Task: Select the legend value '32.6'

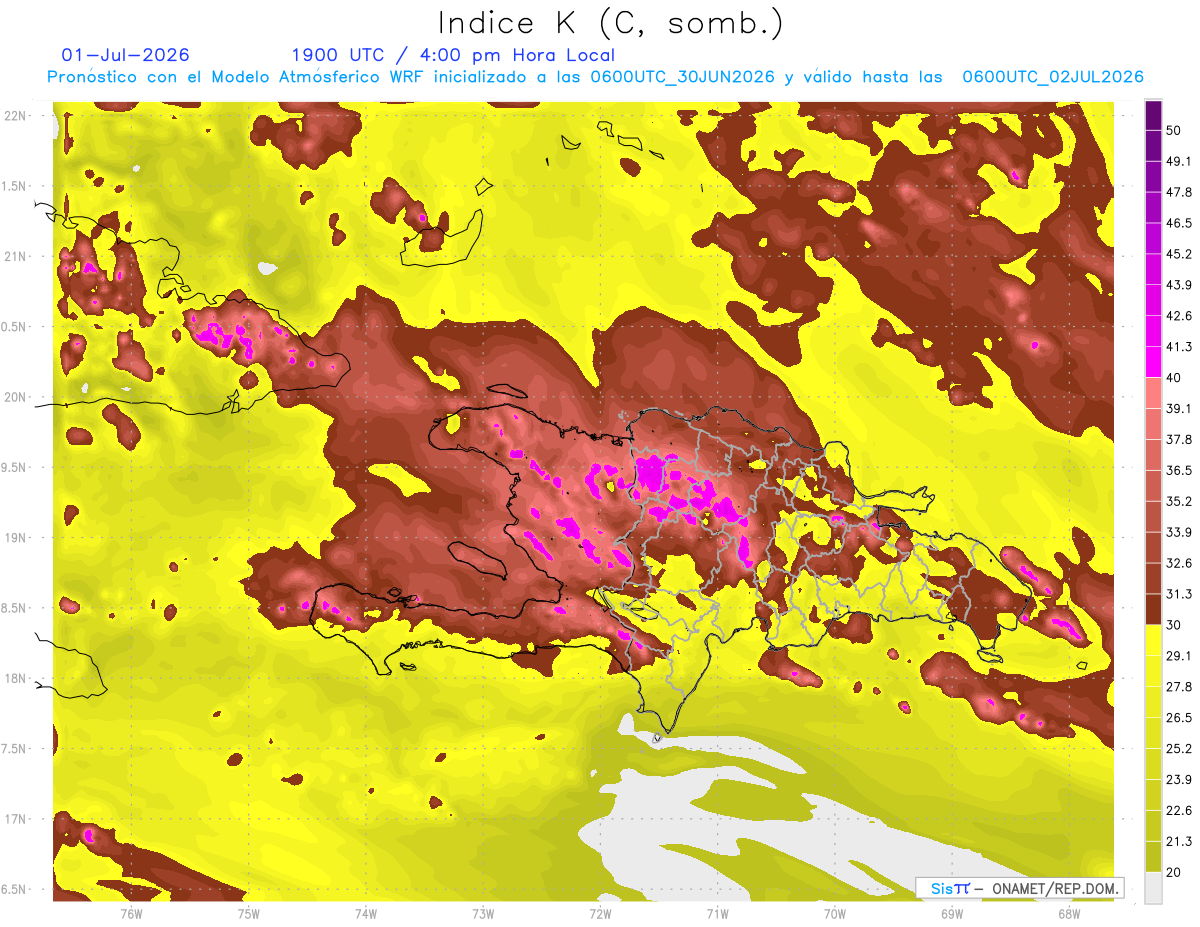Action: coord(1179,563)
